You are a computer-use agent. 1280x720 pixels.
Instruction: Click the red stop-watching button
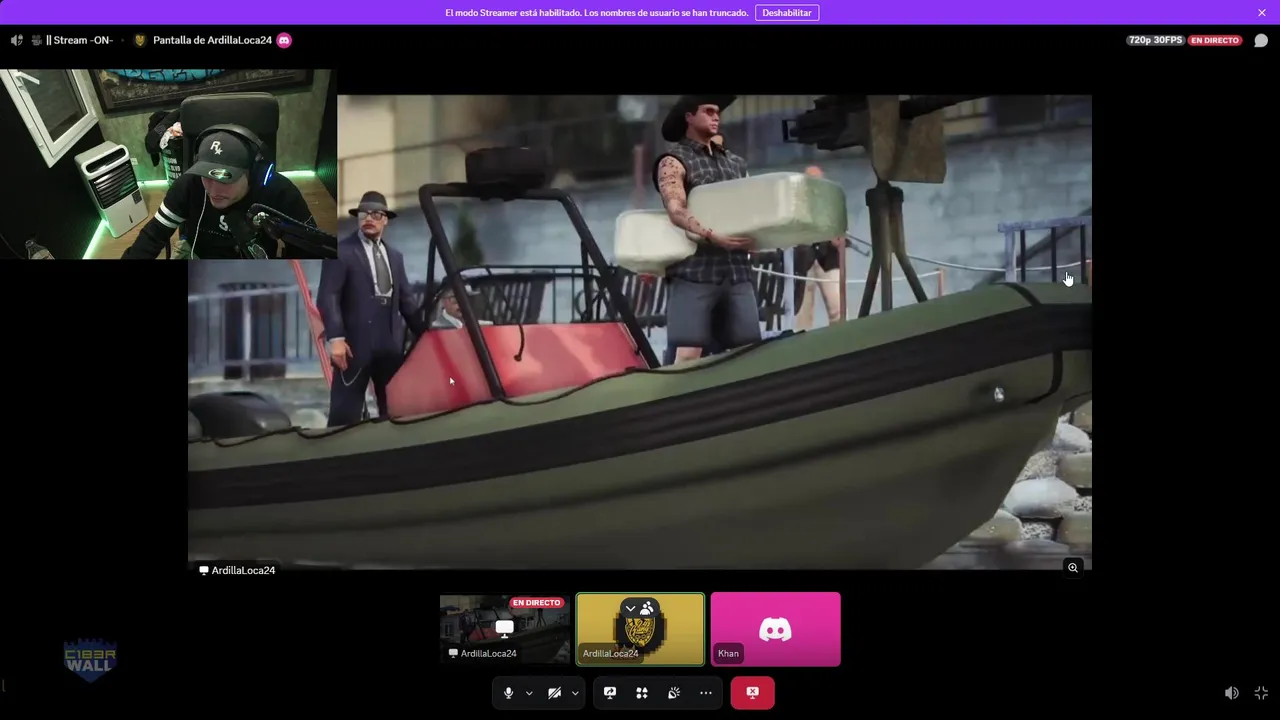point(752,693)
